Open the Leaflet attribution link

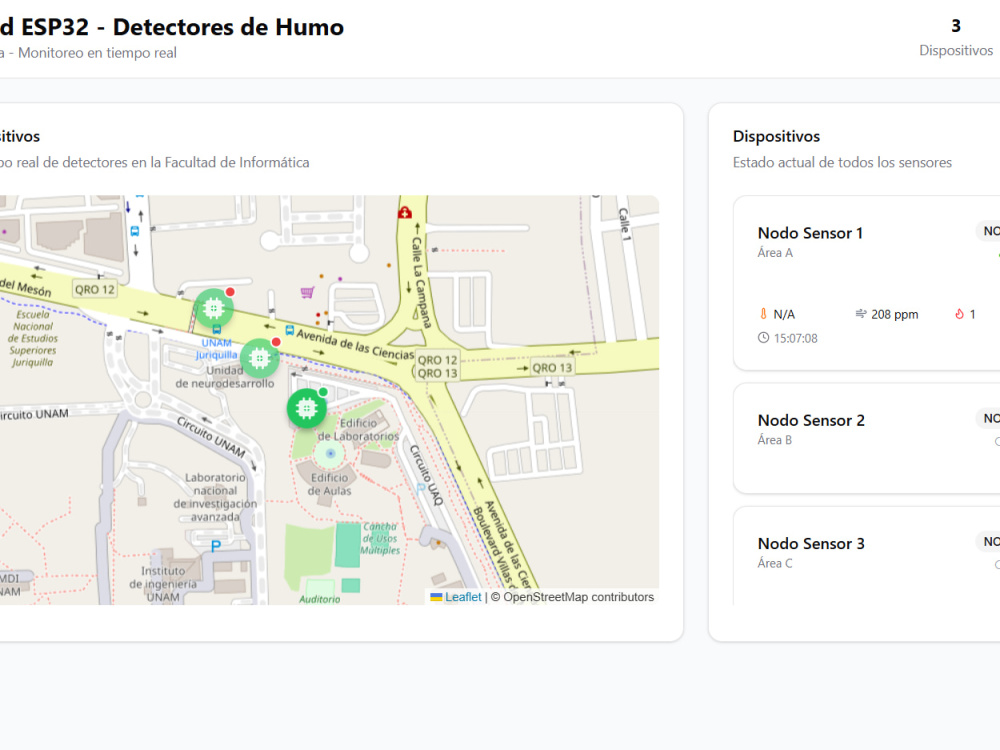(x=463, y=597)
